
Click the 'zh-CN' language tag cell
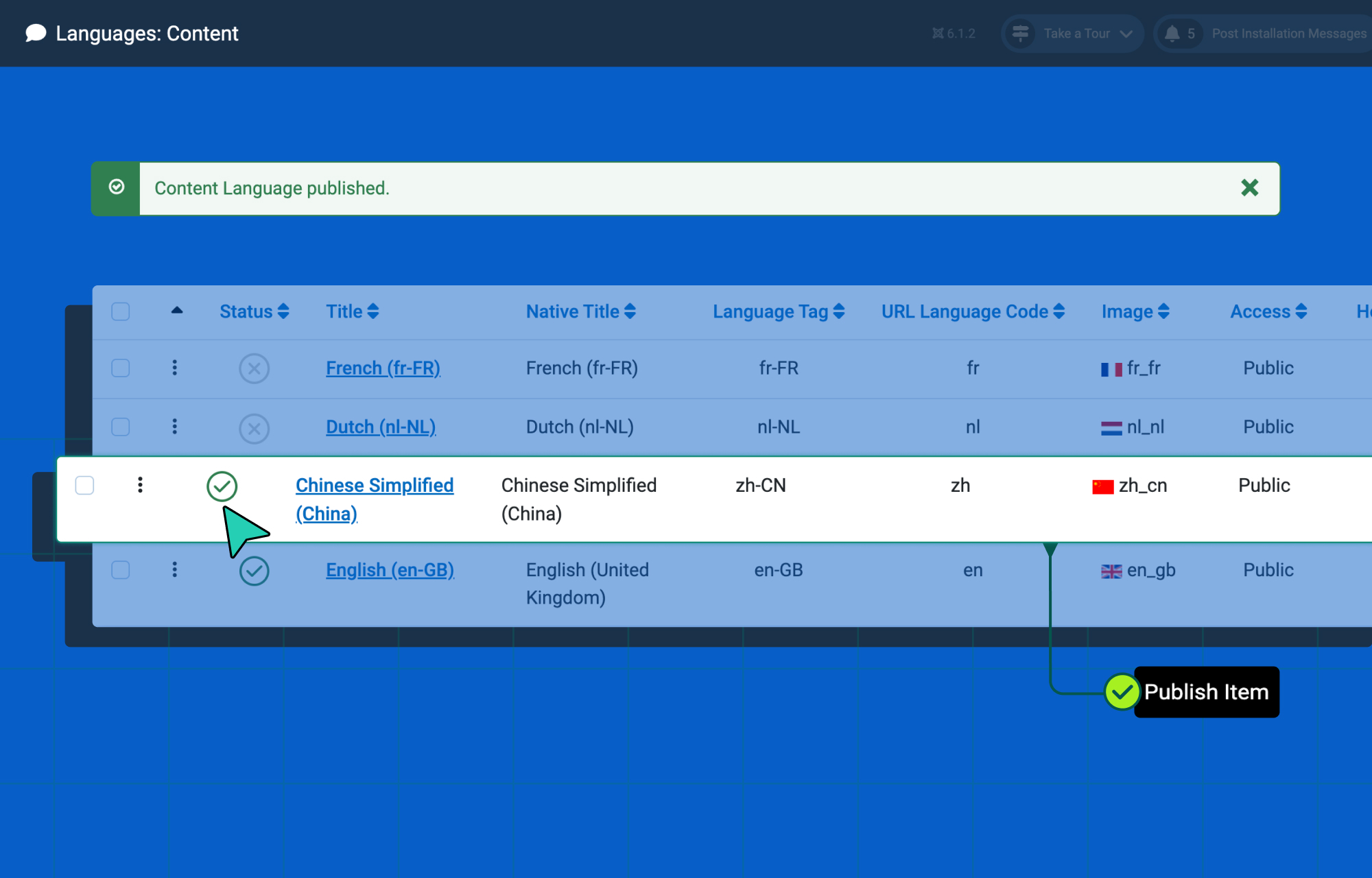tap(761, 486)
